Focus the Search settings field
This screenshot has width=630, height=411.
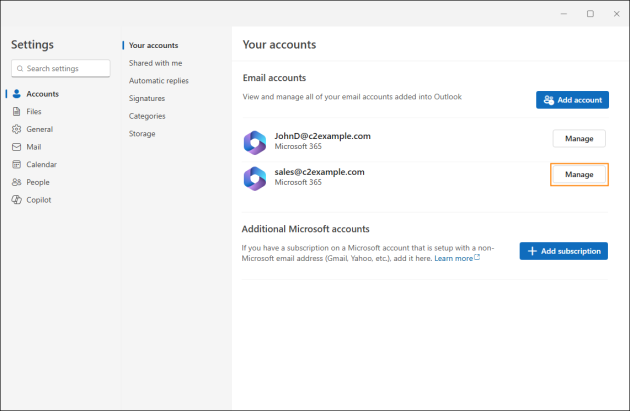pos(61,69)
